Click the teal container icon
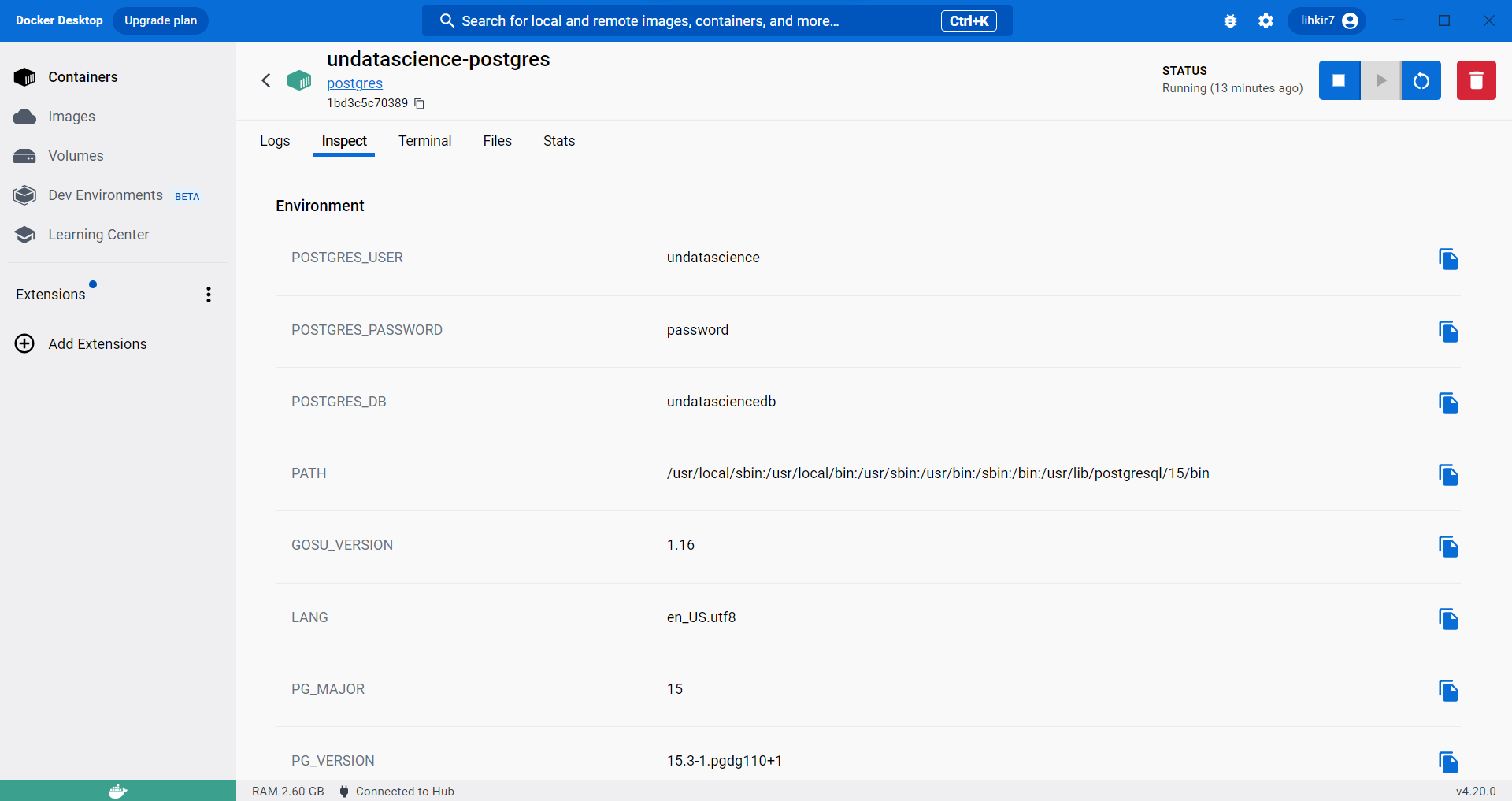Screen dimensions: 1512x801 299,80
